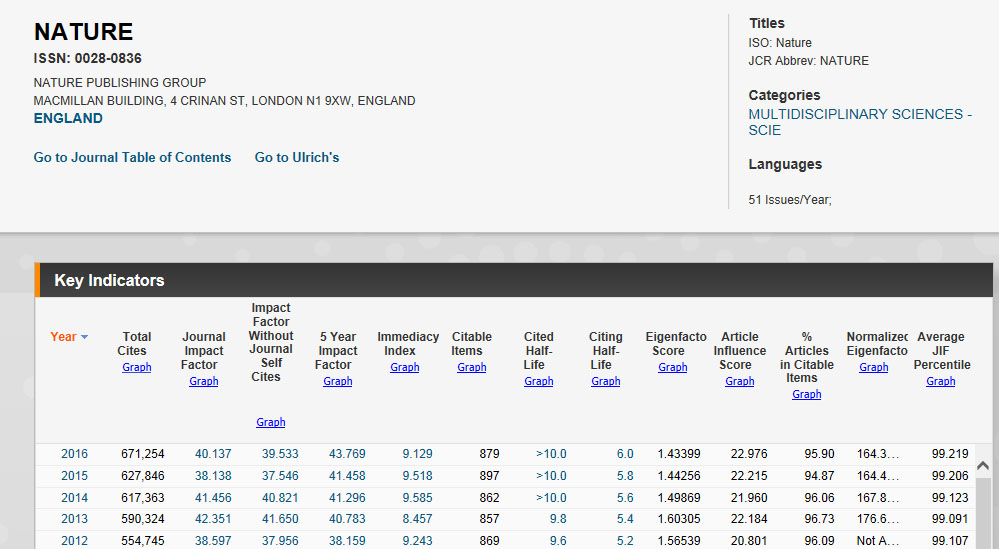Show the Eigenfactor Score graph

[x=672, y=367]
